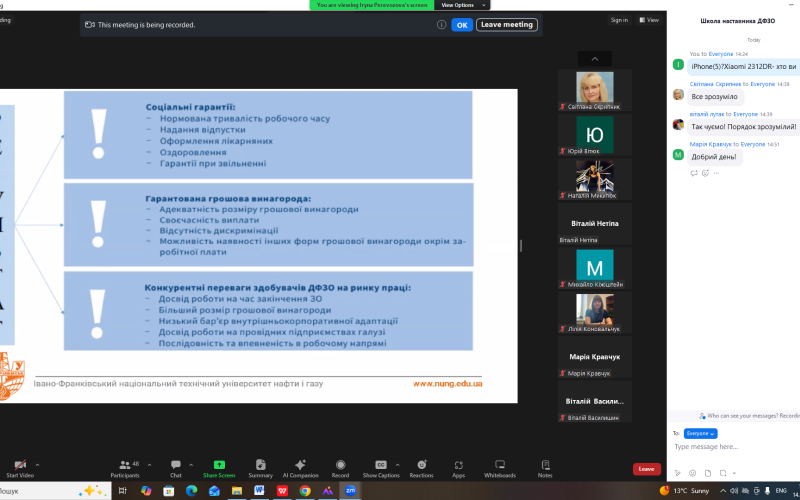Open the Everyone recipient dropdown

[x=701, y=434]
